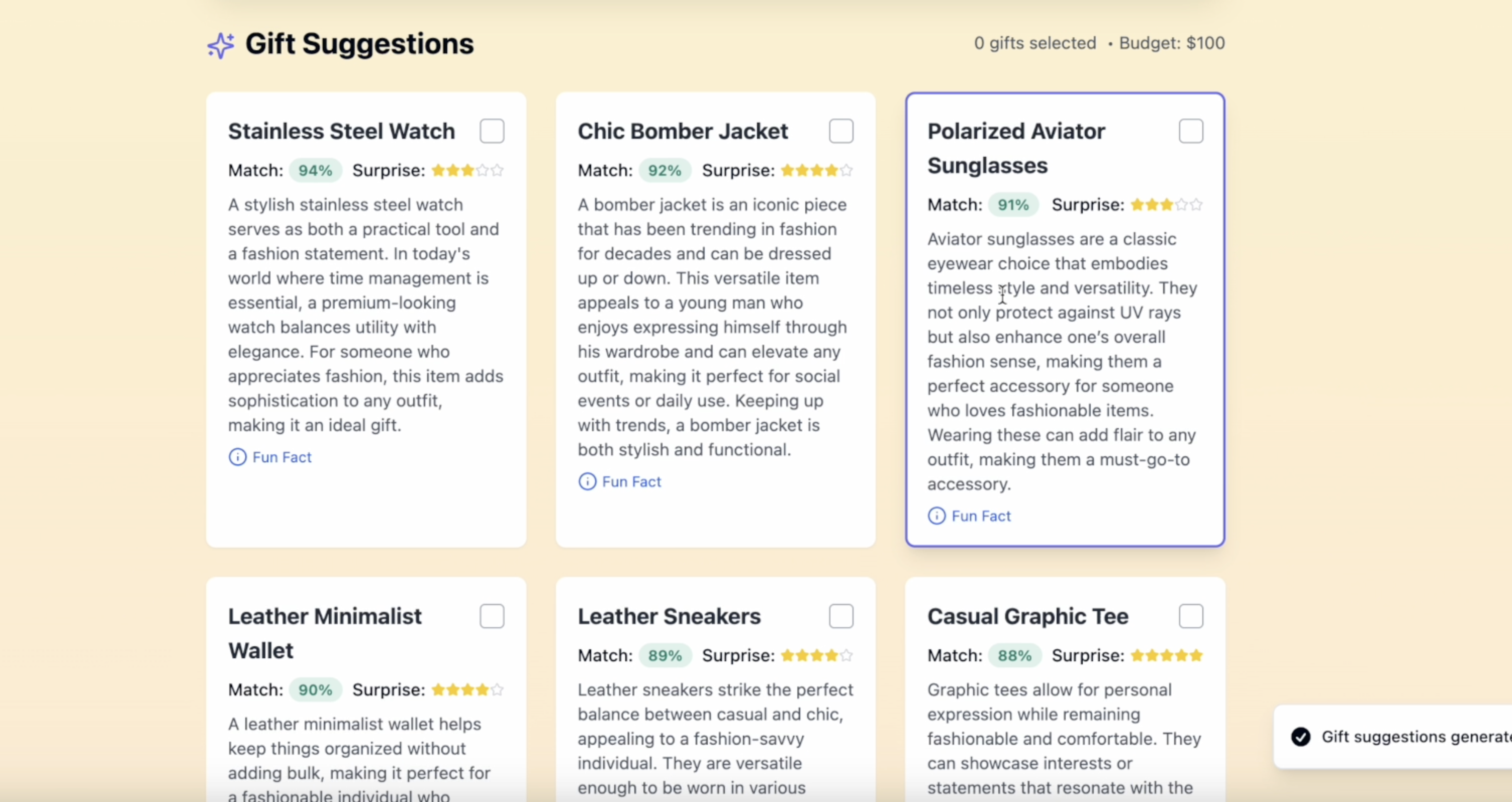Click the Leather Sneakers surprise star rating
Viewport: 1512px width, 802px height.
[x=816, y=655]
